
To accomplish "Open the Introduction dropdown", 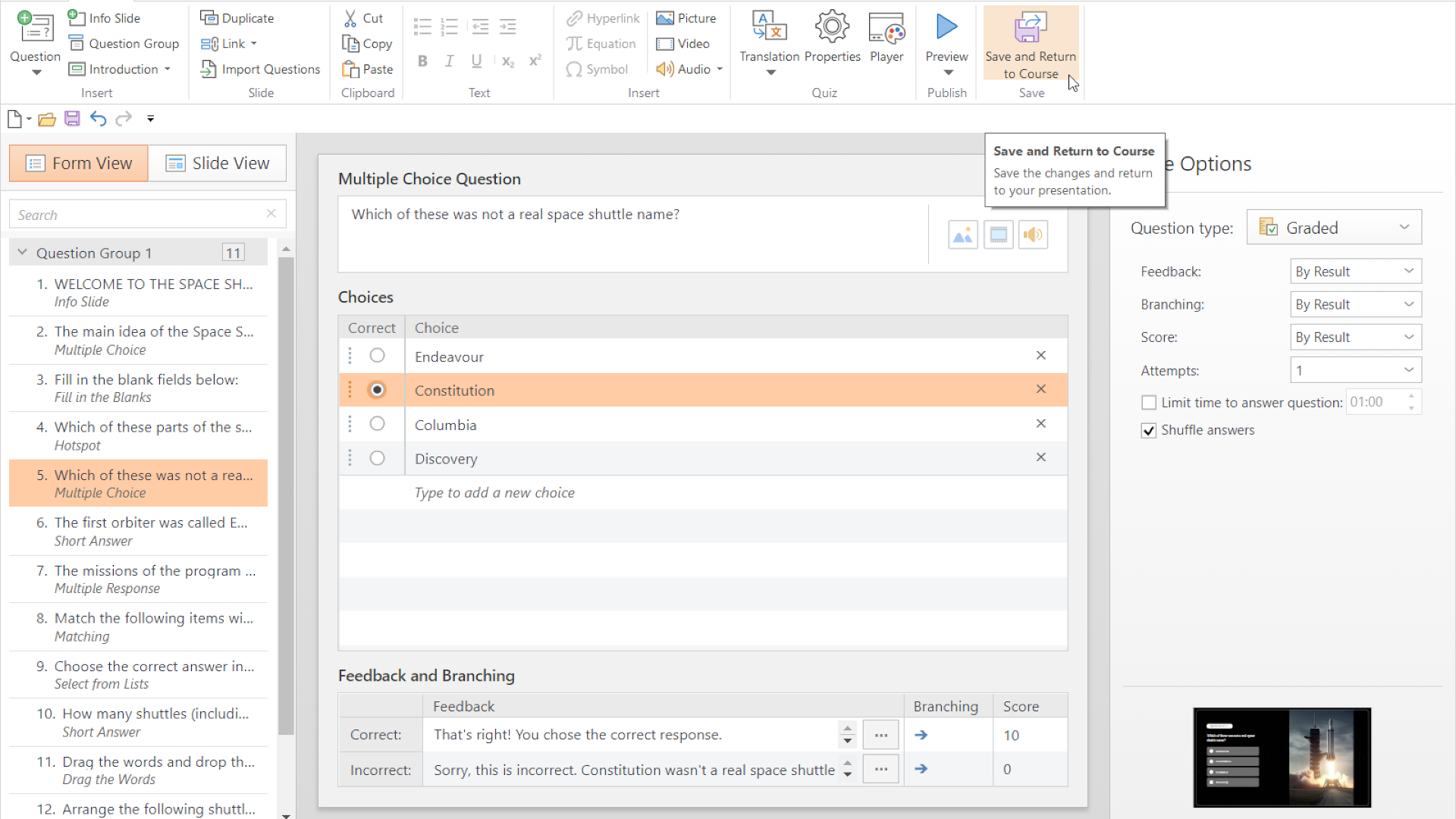I will [120, 69].
